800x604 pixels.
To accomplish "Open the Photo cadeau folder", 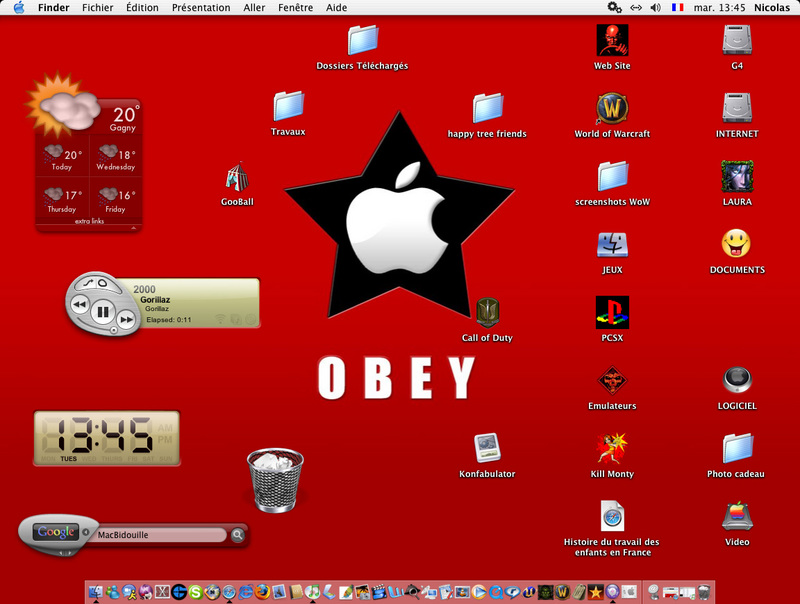I will pos(737,448).
